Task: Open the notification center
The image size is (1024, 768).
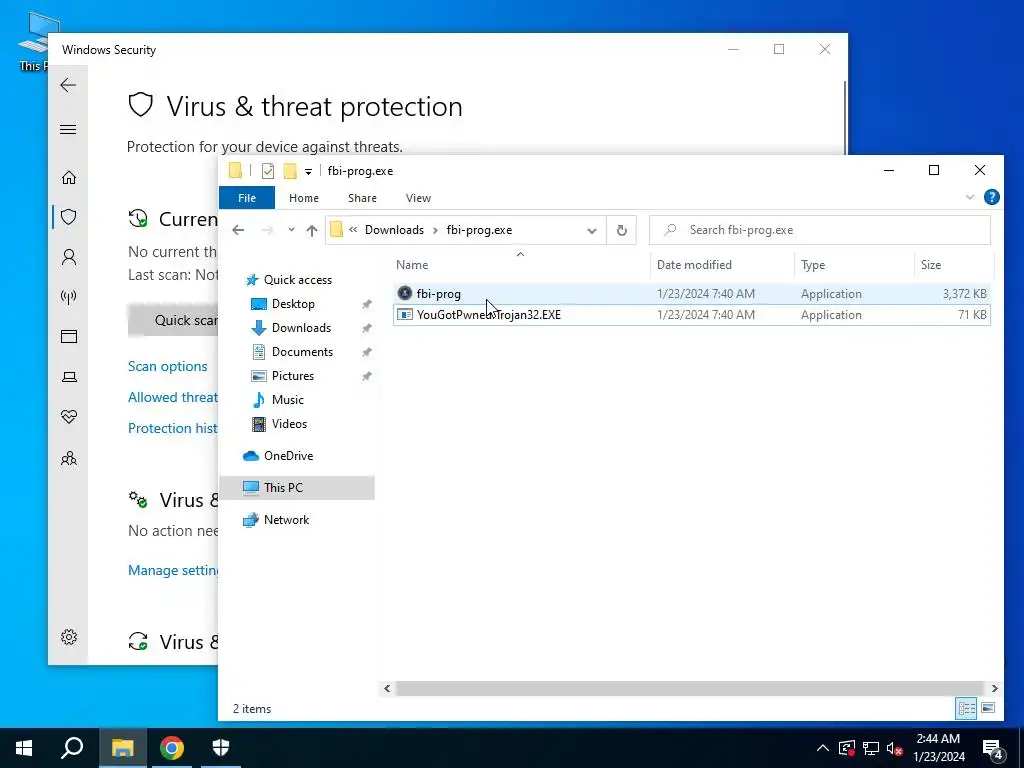Action: tap(993, 748)
